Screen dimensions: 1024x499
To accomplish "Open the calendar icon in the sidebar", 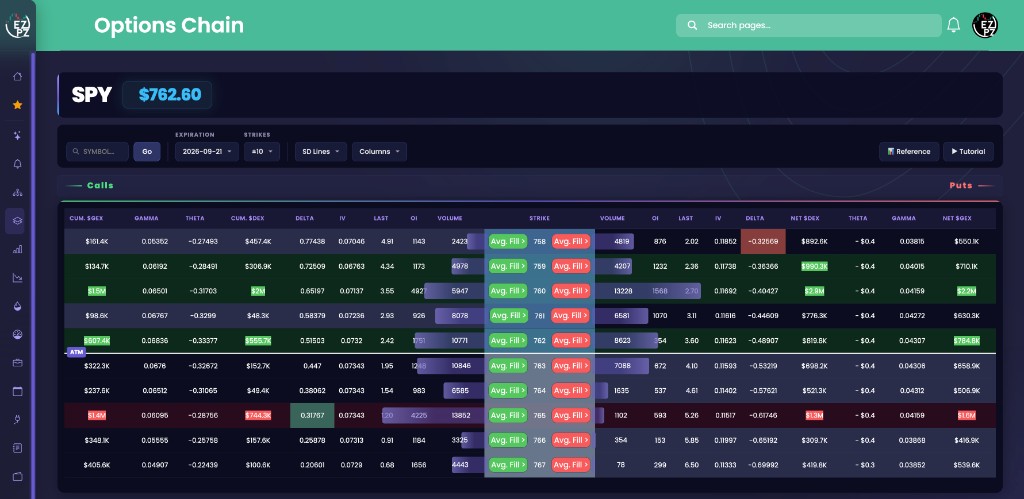I will point(18,391).
